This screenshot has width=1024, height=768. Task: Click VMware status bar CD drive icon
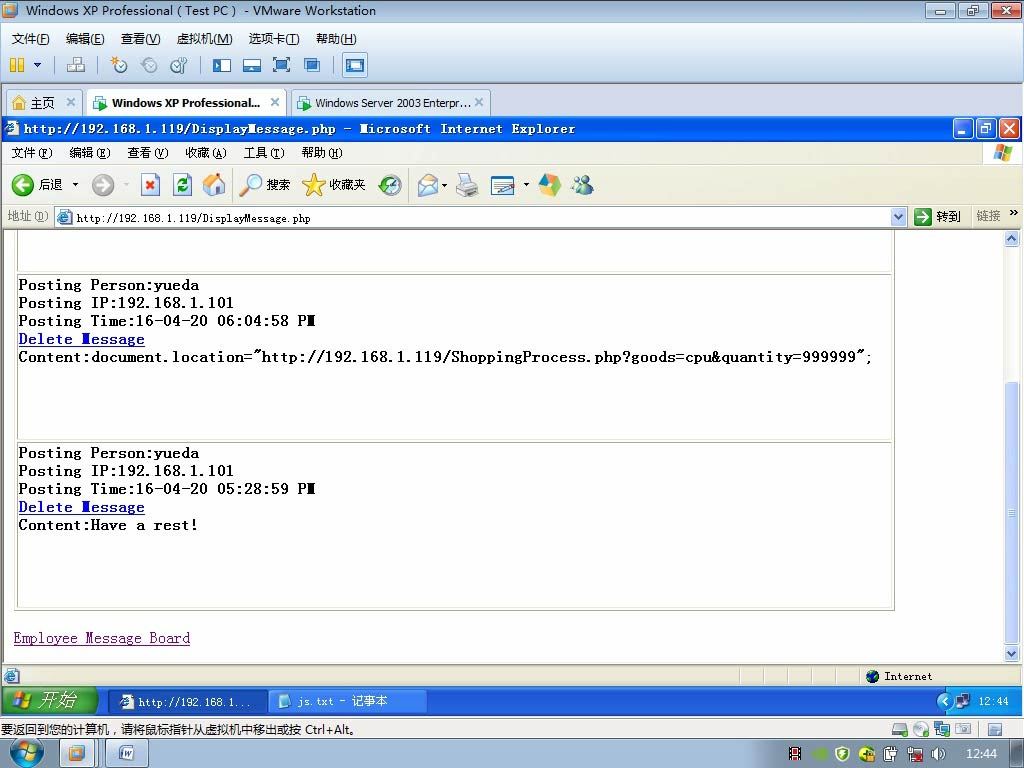pos(921,729)
